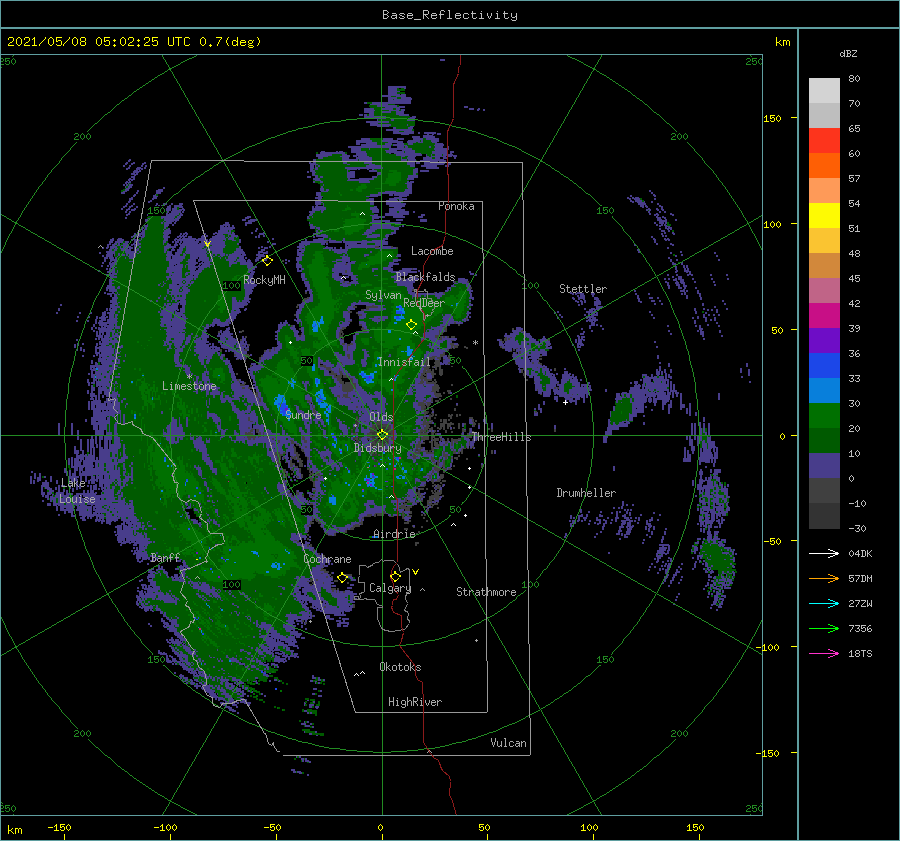Image resolution: width=900 pixels, height=841 pixels.
Task: Click the -30 value at dBZ scale bottom
Action: tap(857, 528)
